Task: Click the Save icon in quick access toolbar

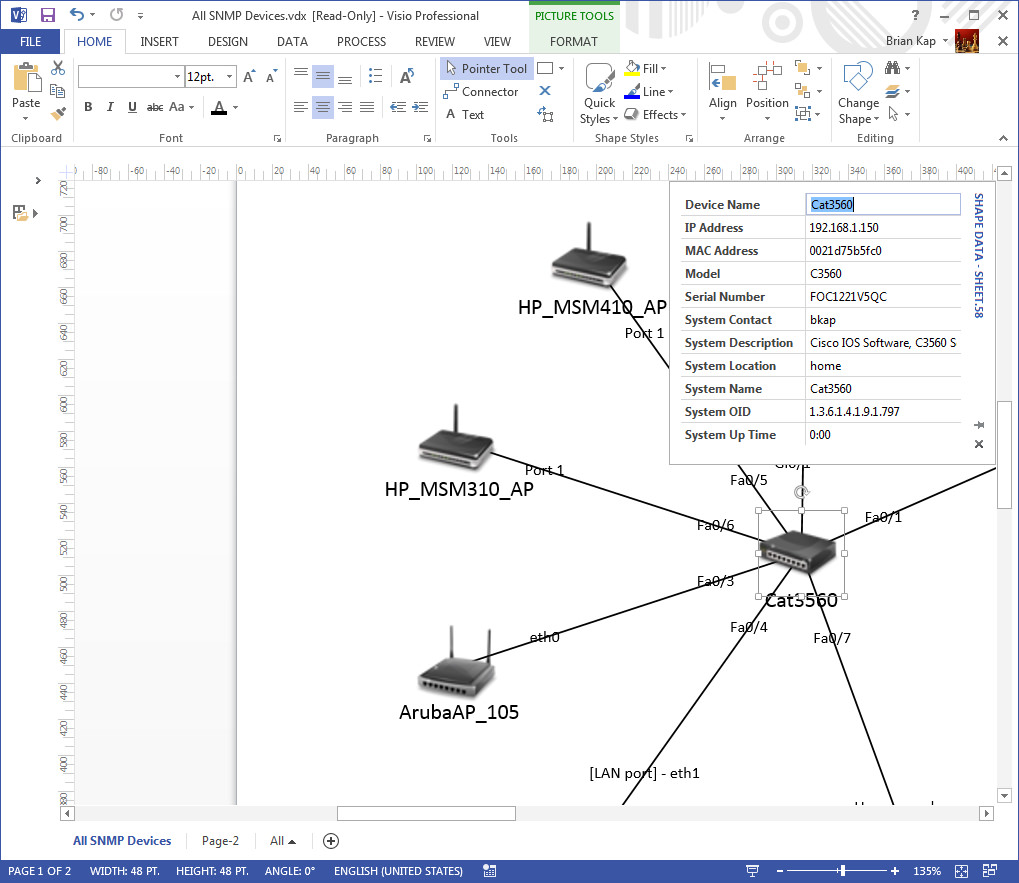Action: 47,15
